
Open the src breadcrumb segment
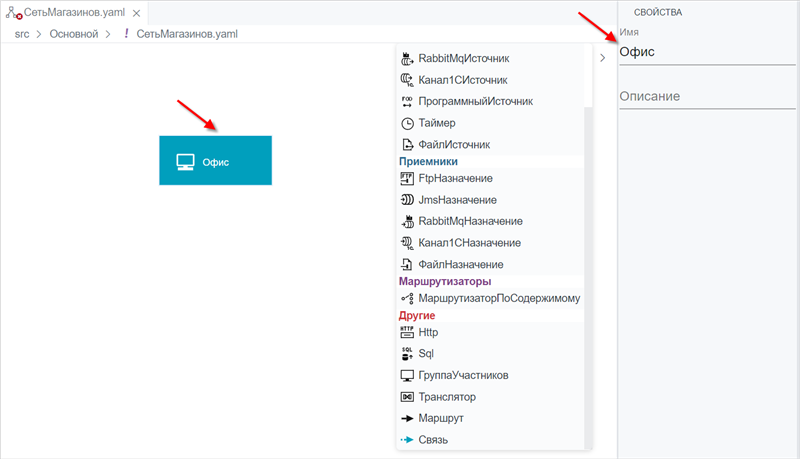[x=22, y=34]
